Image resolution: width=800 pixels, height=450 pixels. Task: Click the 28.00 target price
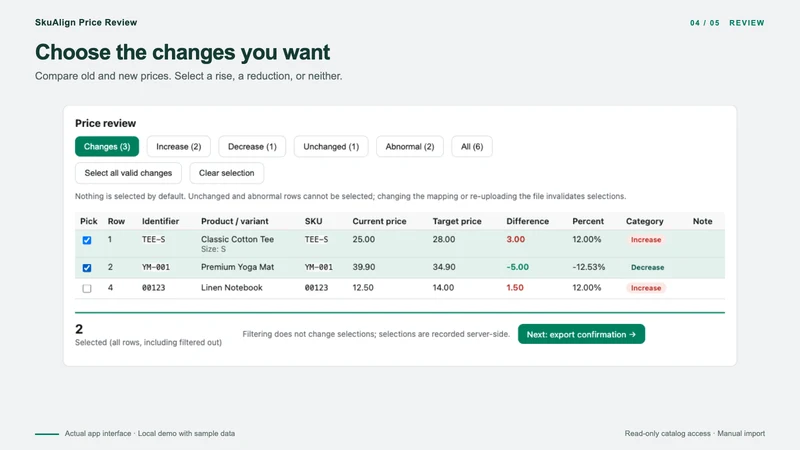pyautogui.click(x=444, y=239)
